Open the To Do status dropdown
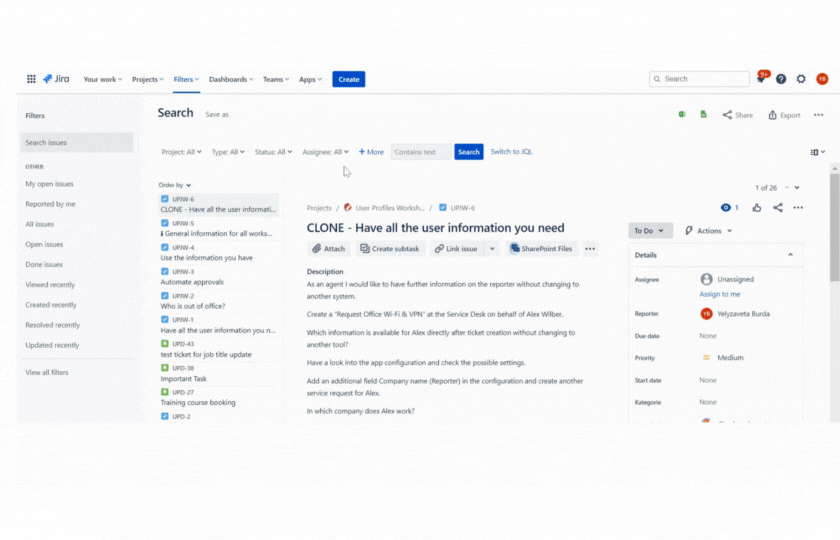This screenshot has width=840, height=540. 650,231
